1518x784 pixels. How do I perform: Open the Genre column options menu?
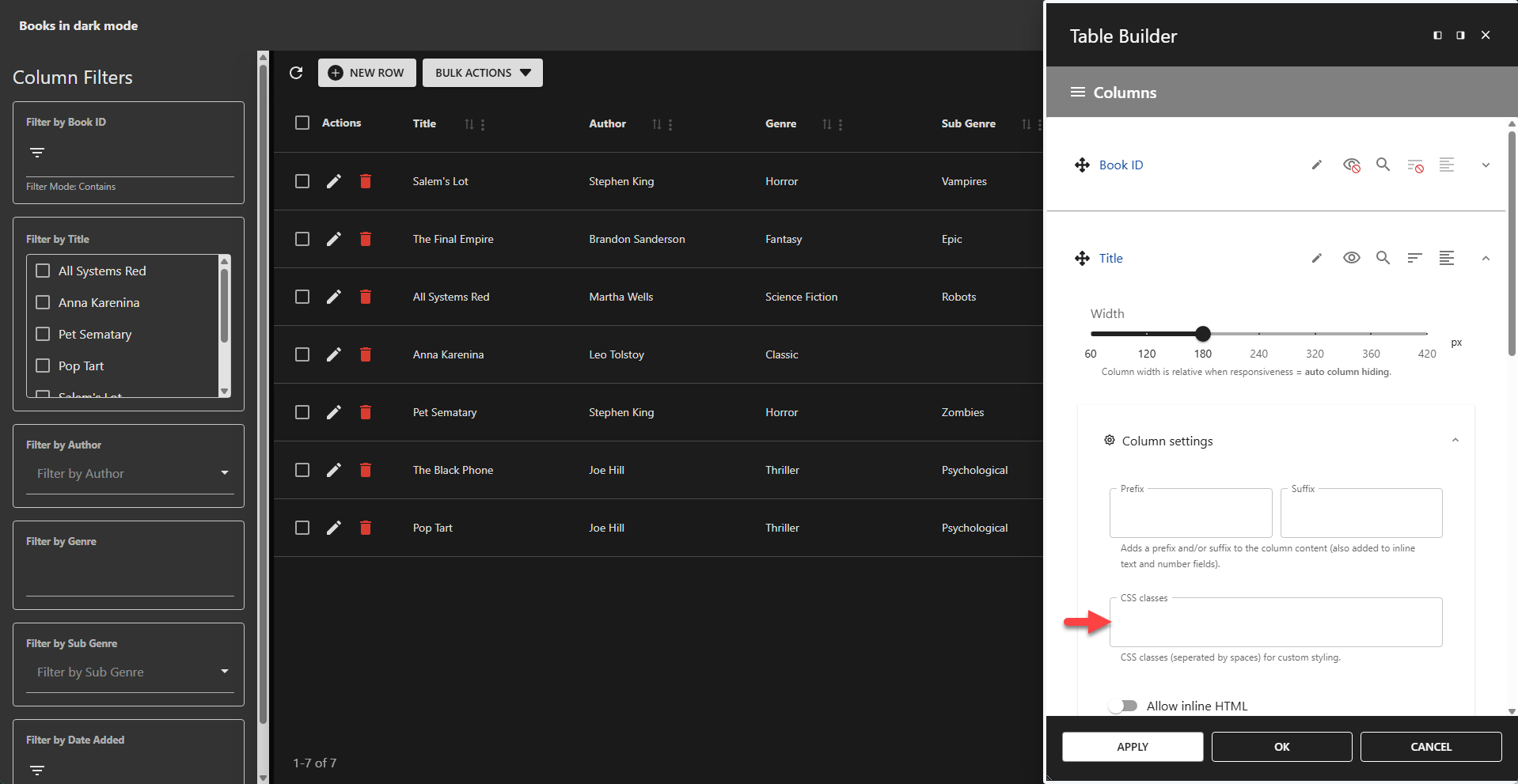click(x=841, y=124)
